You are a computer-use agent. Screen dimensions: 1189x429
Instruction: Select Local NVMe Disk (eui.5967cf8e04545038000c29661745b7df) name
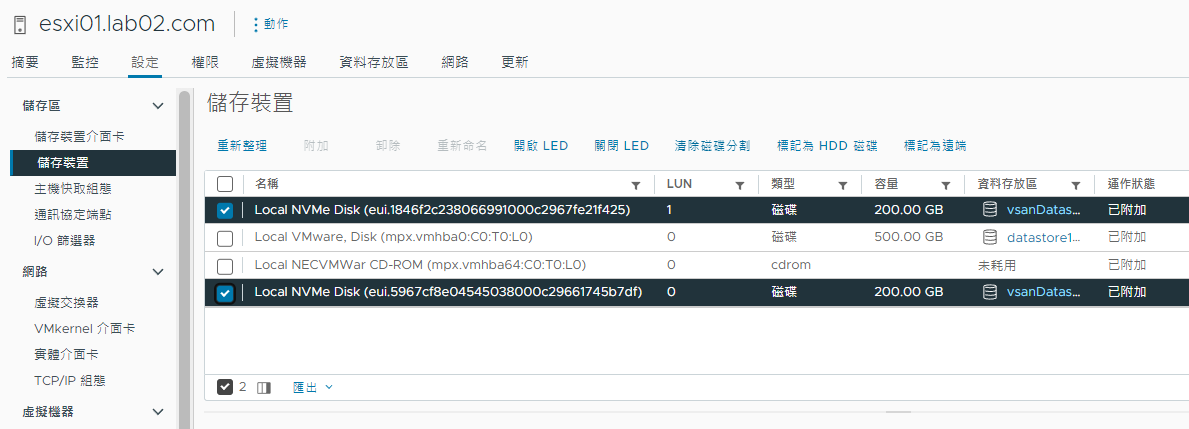point(448,292)
